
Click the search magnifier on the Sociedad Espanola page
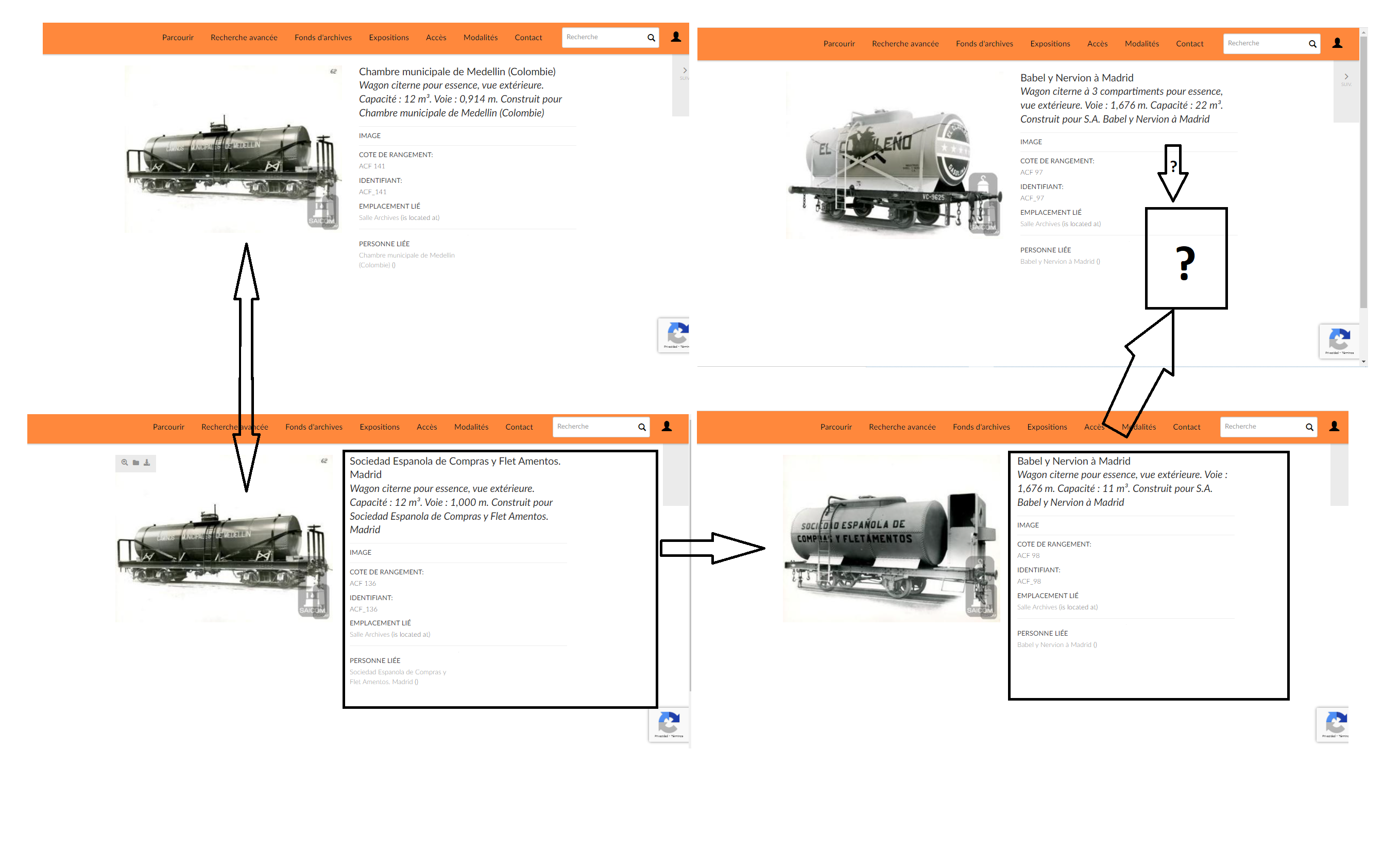click(x=642, y=427)
